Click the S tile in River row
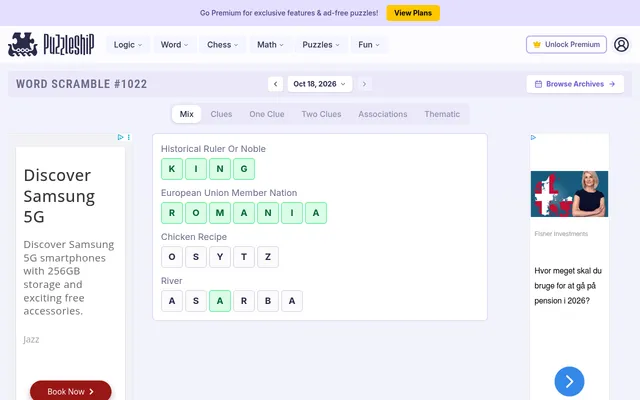The height and width of the screenshot is (400, 640). coord(196,301)
